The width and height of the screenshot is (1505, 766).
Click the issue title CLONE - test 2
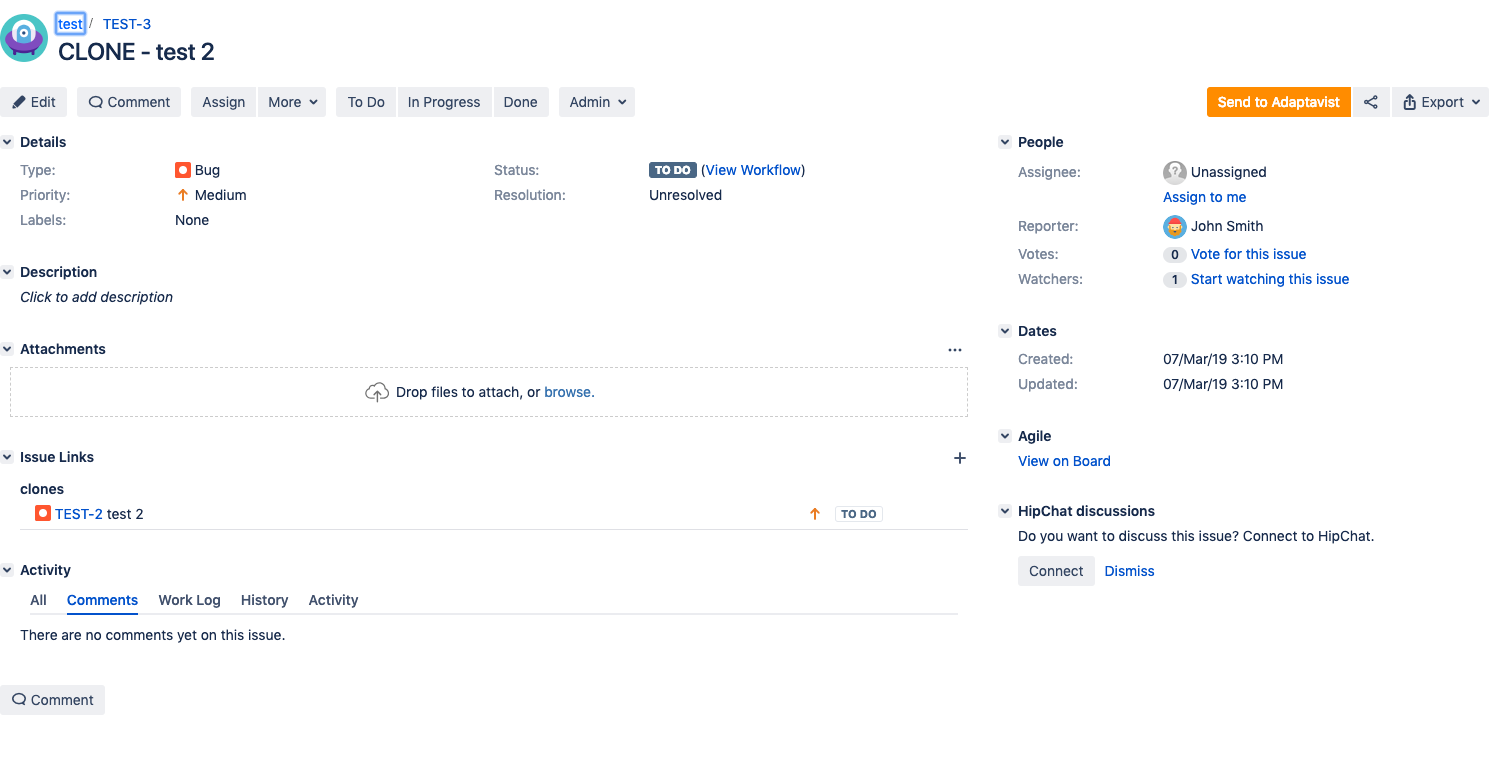(136, 52)
